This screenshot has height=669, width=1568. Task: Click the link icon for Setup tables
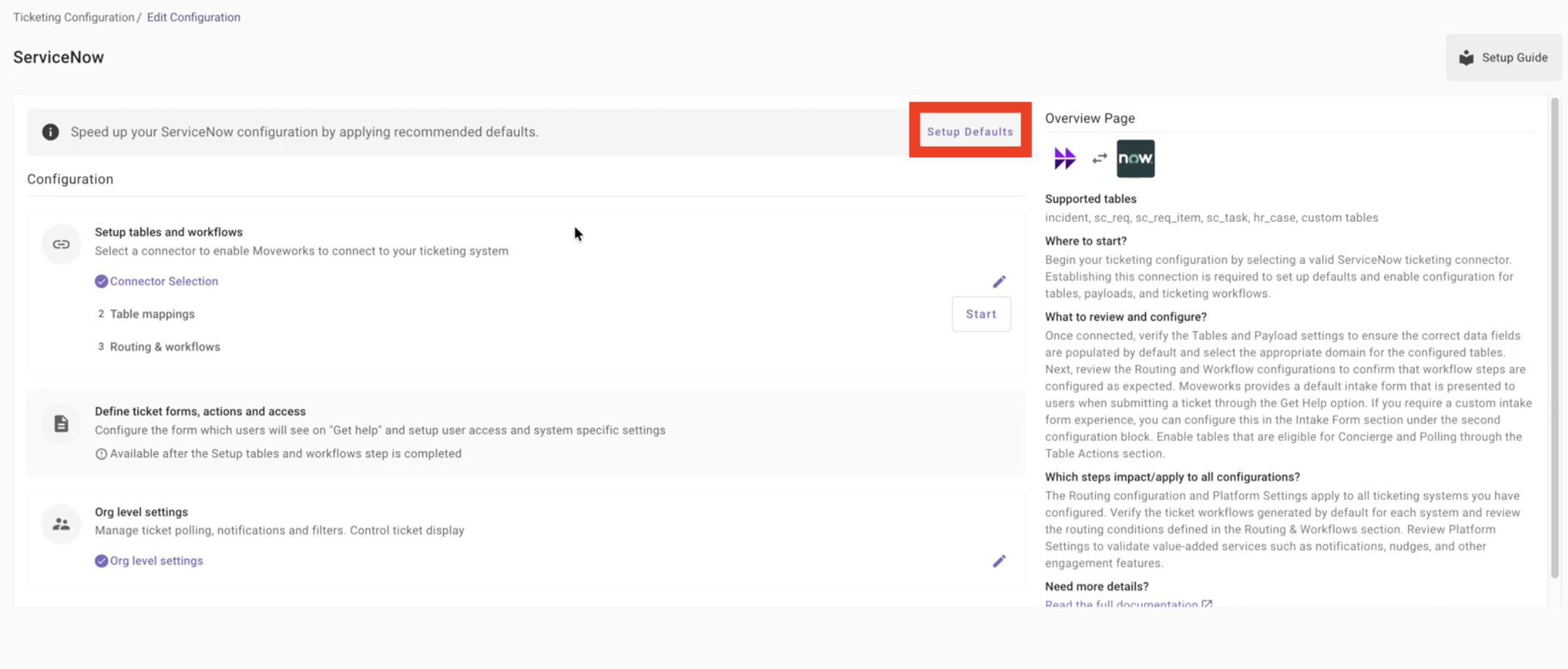[61, 245]
